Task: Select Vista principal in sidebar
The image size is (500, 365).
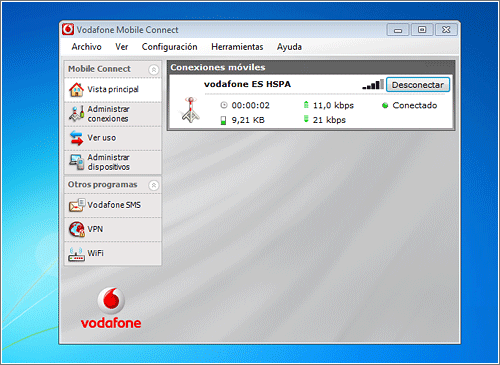Action: [x=113, y=90]
